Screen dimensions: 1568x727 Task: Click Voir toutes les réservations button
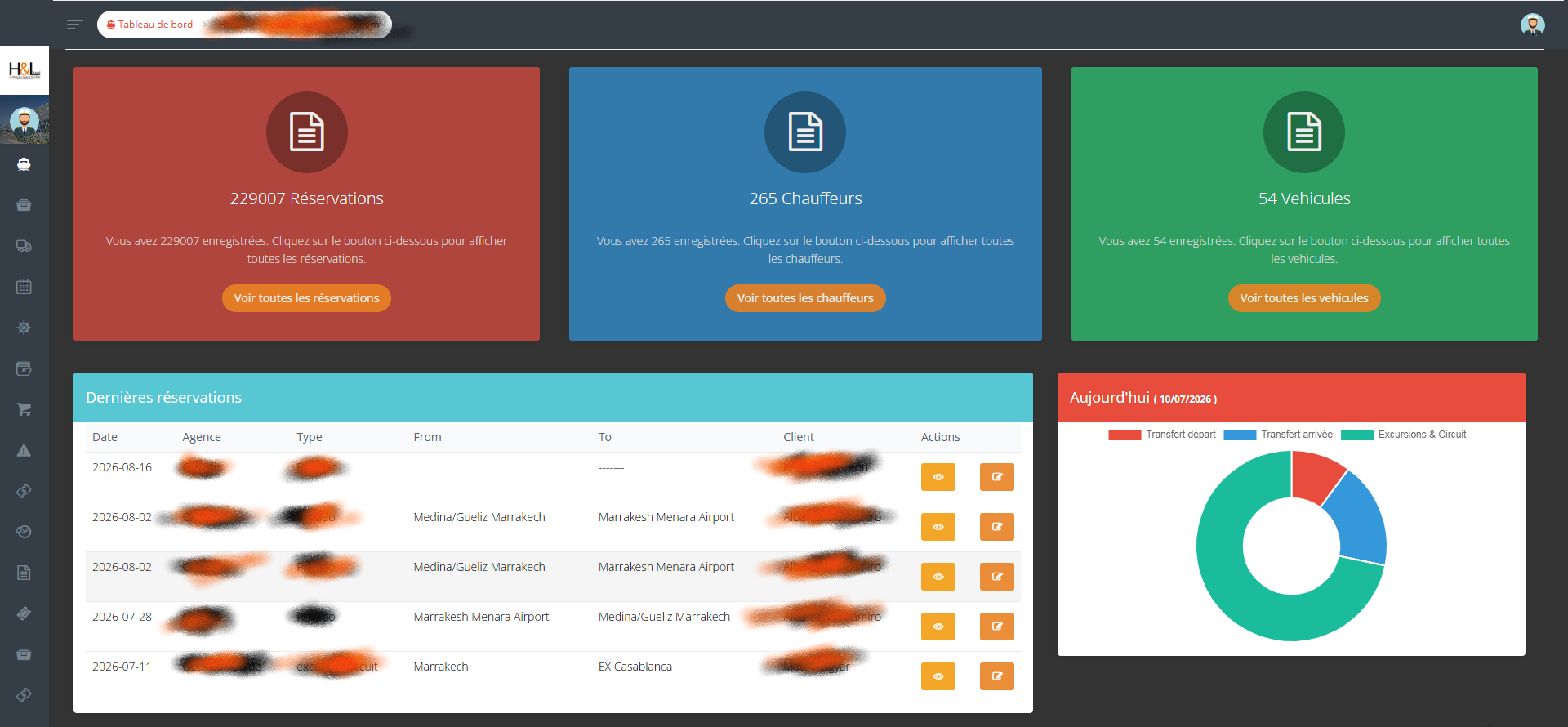coord(307,298)
